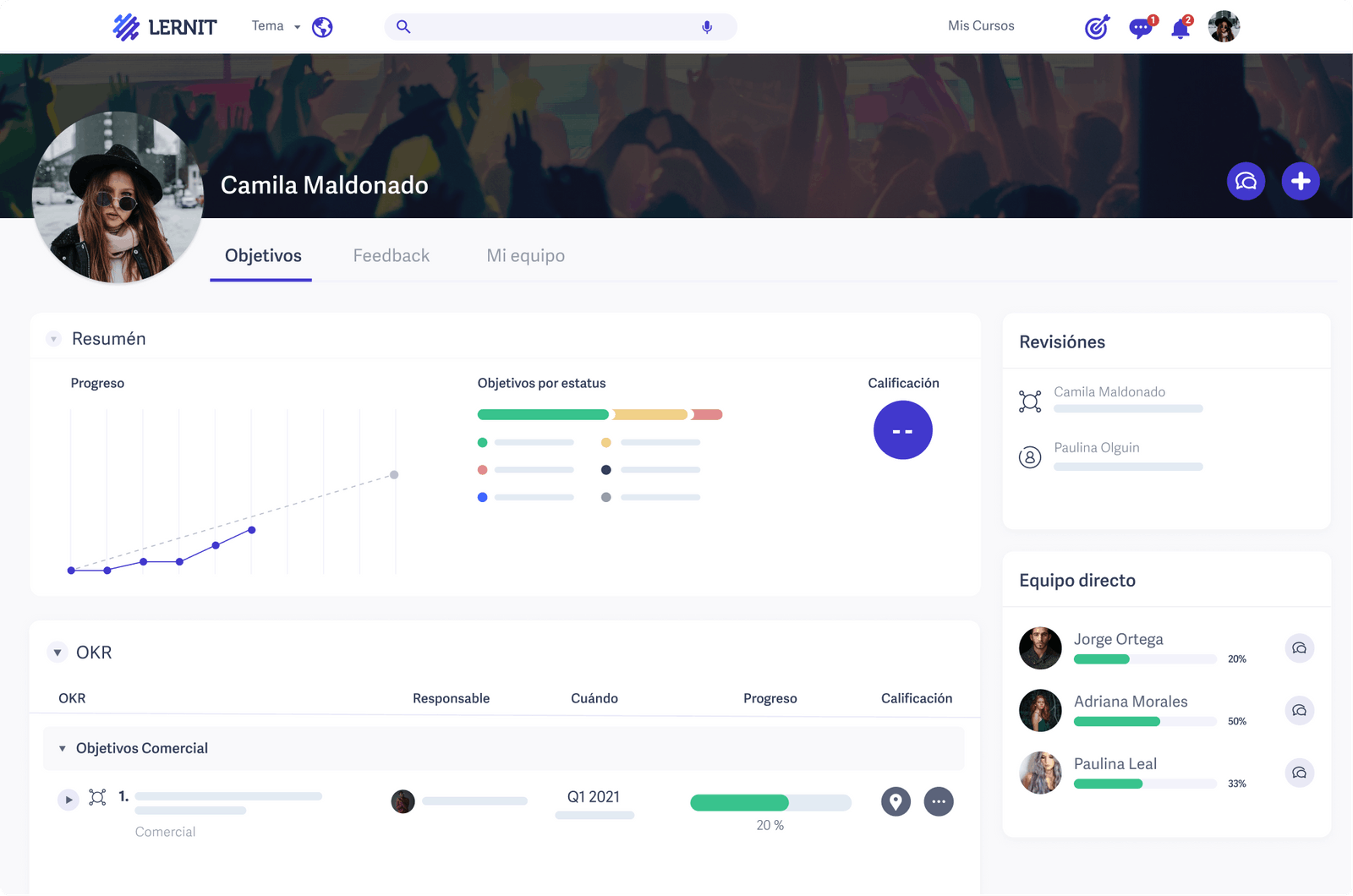The width and height of the screenshot is (1353, 896).
Task: Open chat from Camila's profile banner
Action: tap(1246, 181)
